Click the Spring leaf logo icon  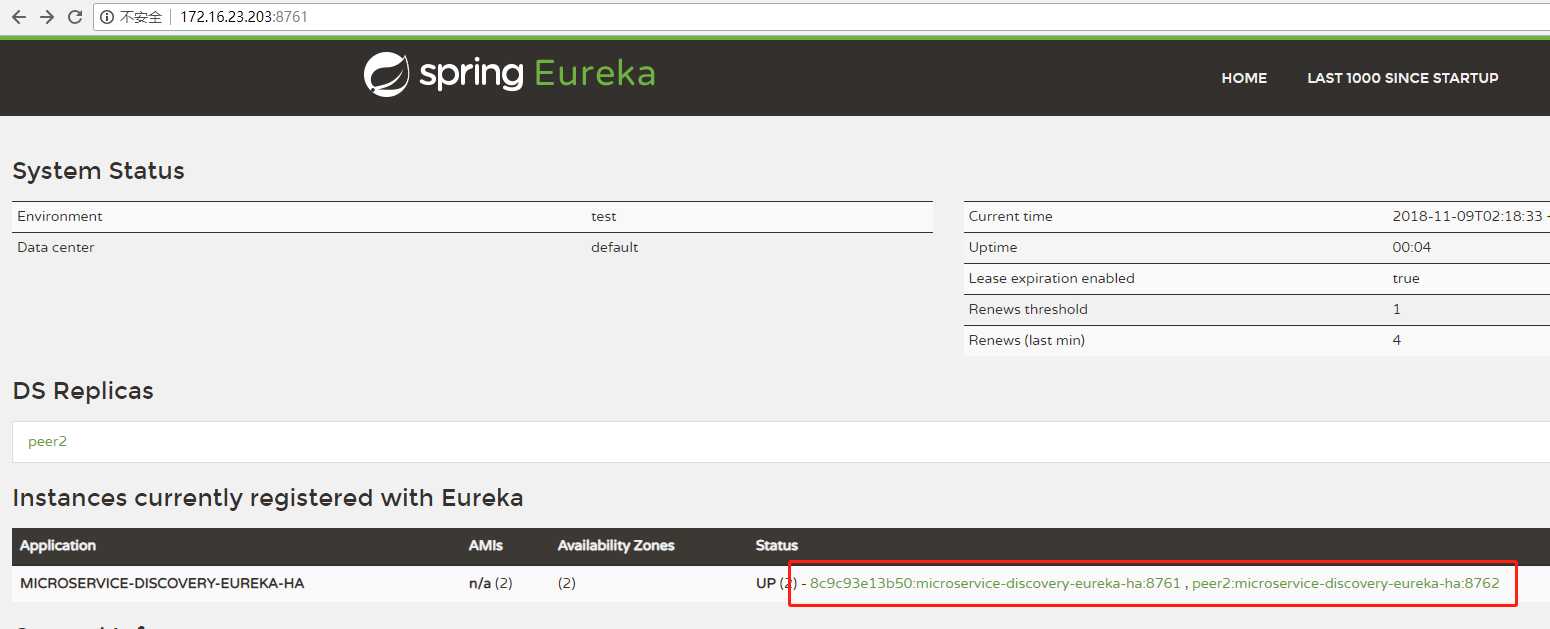pyautogui.click(x=386, y=74)
